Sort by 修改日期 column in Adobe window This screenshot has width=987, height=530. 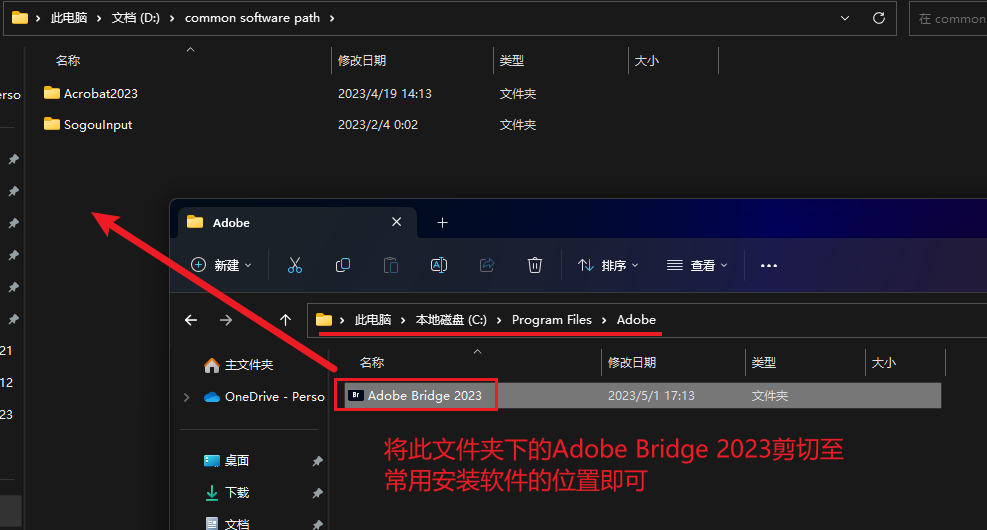[x=631, y=363]
